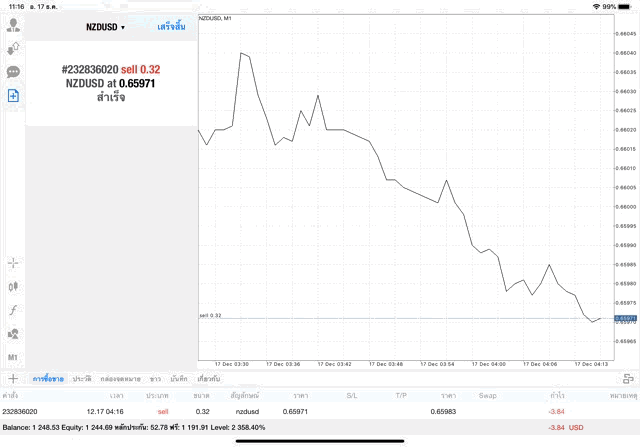This screenshot has width=640, height=447.
Task: Open the Quotes up/down arrows icon
Action: pos(14,48)
